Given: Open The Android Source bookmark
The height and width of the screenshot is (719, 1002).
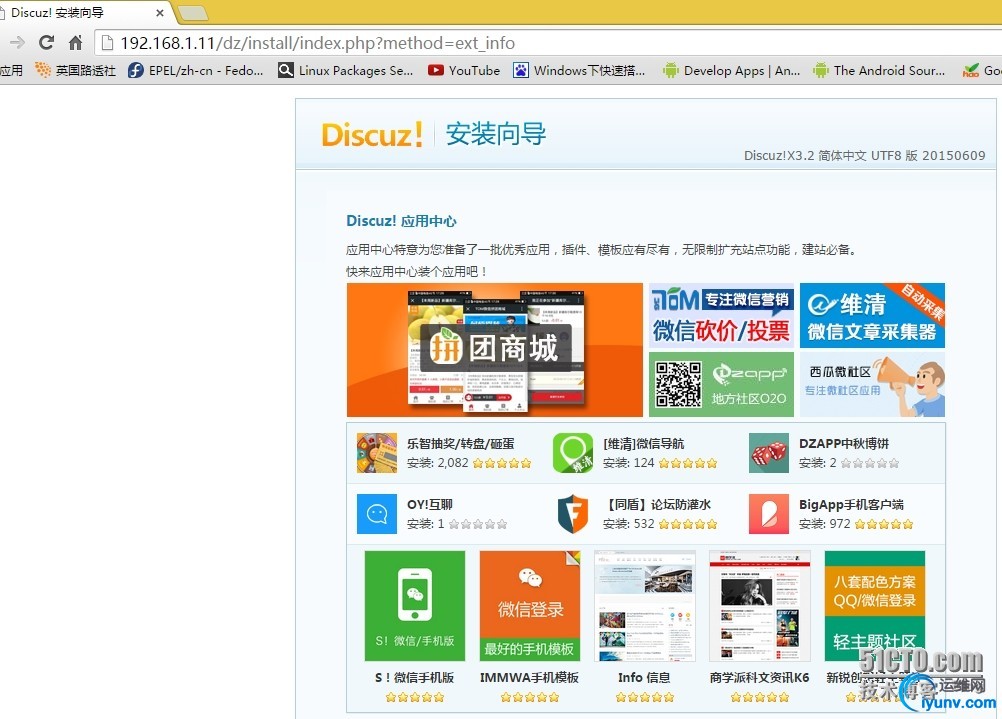Looking at the screenshot, I should [879, 70].
